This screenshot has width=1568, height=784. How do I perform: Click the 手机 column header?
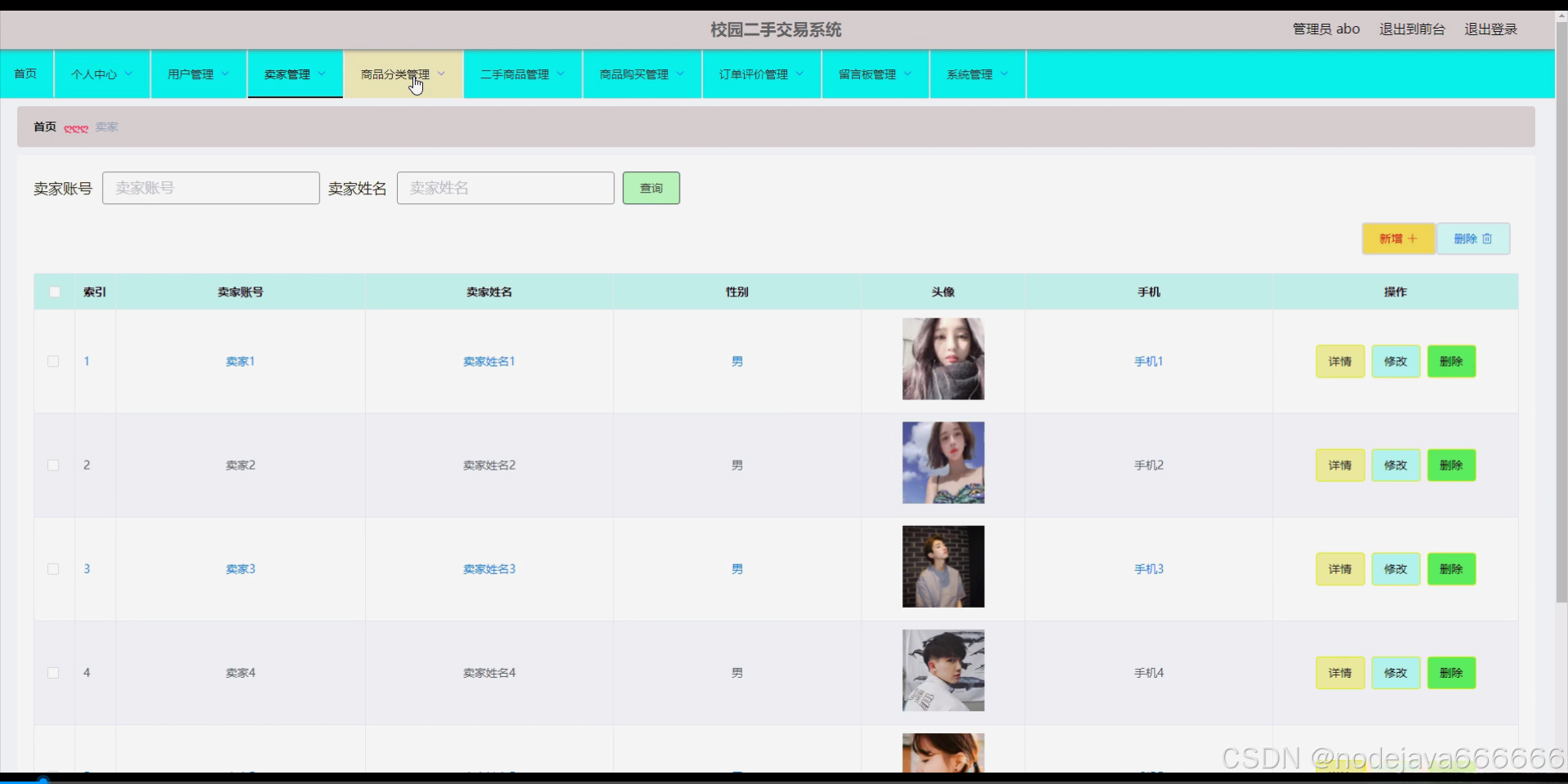point(1148,292)
